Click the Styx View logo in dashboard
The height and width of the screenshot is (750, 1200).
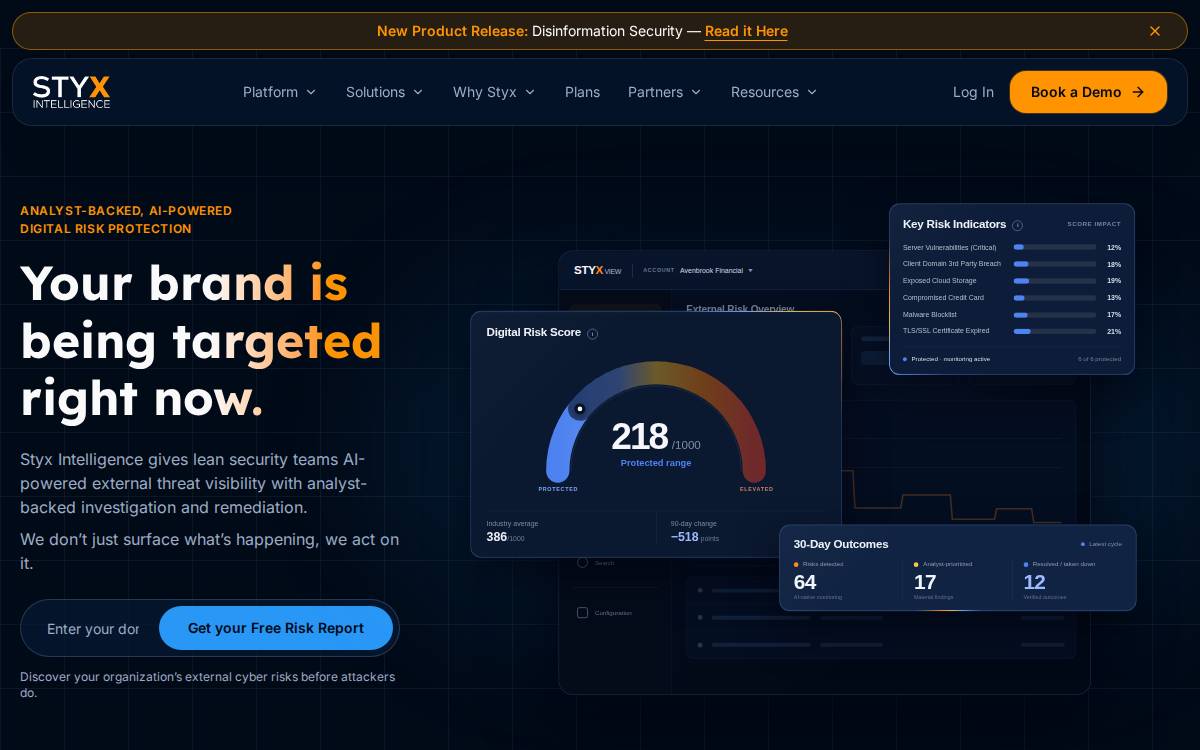click(597, 270)
